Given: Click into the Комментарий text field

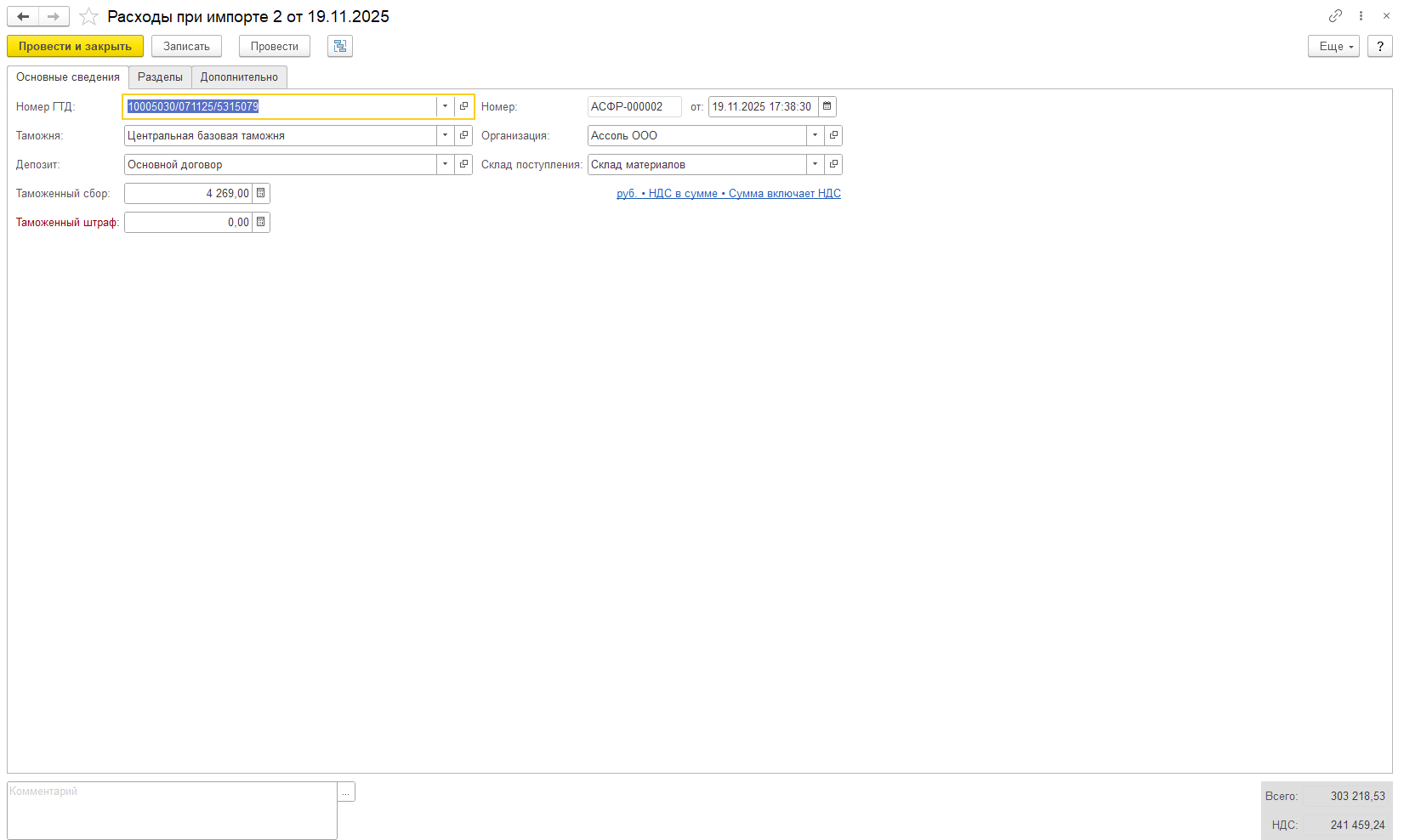Looking at the screenshot, I should (x=172, y=810).
